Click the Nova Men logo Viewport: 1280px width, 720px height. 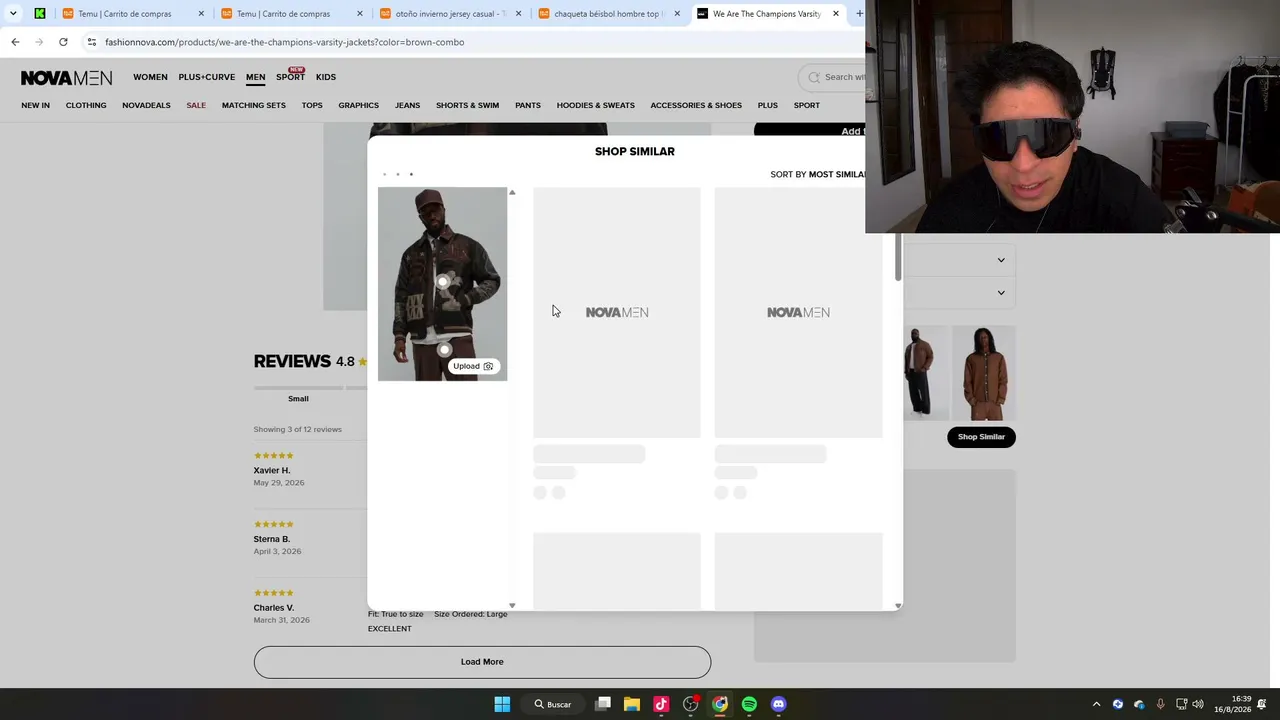(66, 78)
